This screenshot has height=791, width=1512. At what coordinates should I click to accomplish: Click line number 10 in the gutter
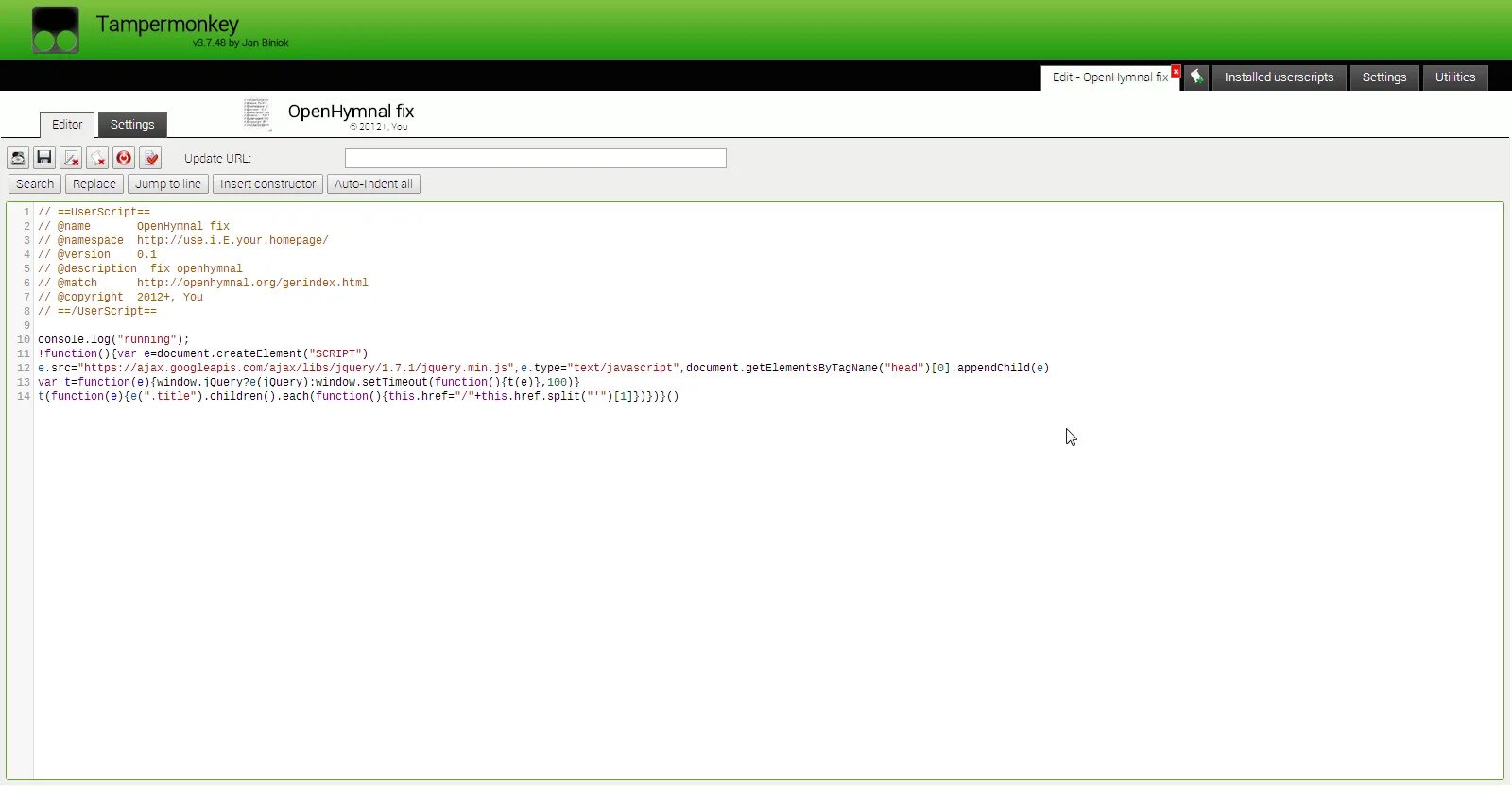(24, 339)
